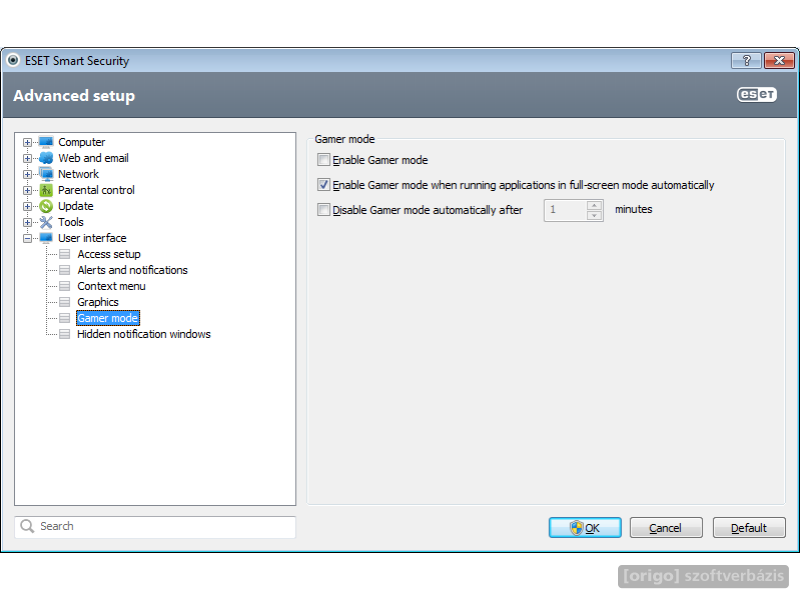Click the green Update icon
The width and height of the screenshot is (800, 600).
pos(46,206)
